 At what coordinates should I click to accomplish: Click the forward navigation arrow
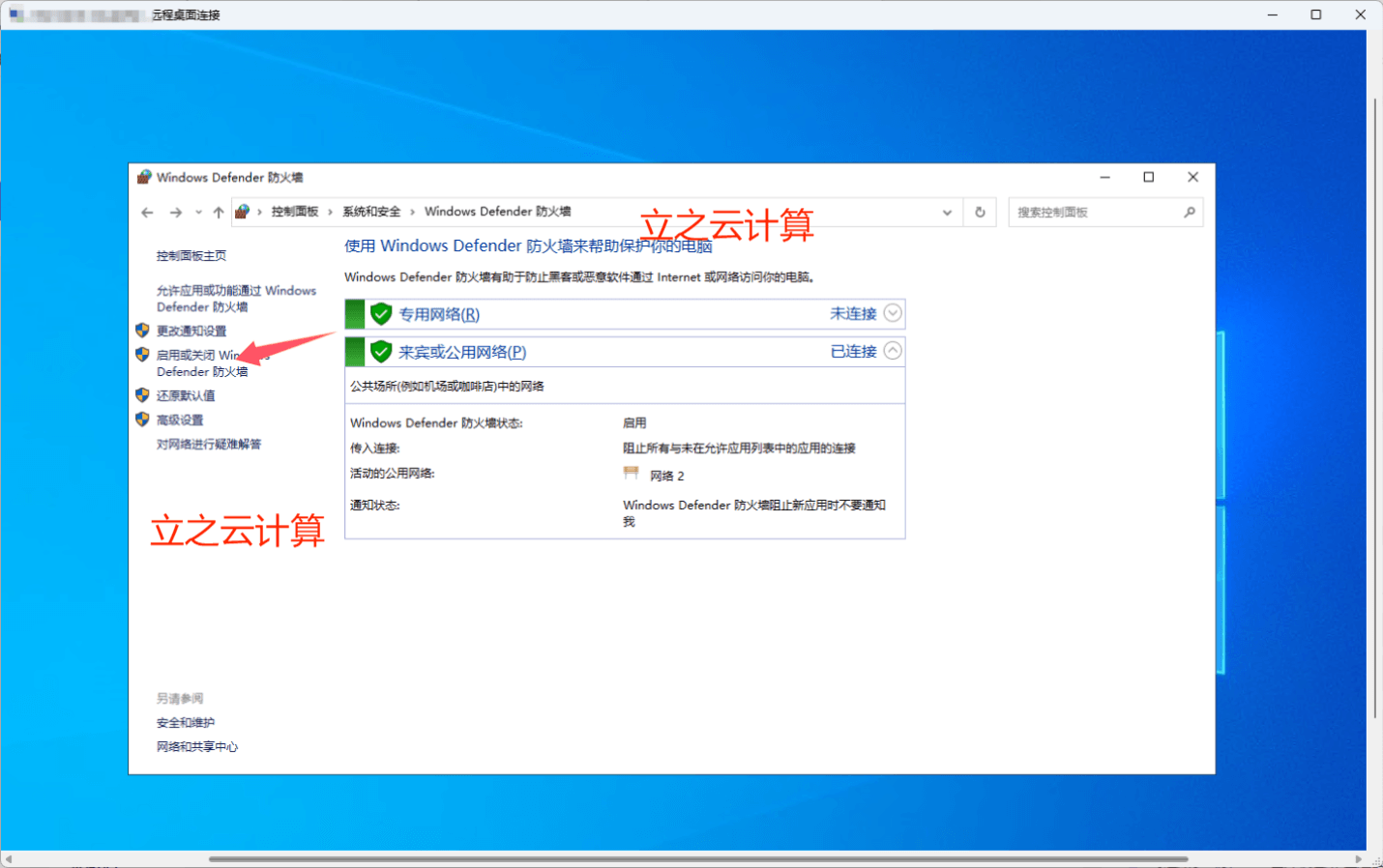(175, 213)
